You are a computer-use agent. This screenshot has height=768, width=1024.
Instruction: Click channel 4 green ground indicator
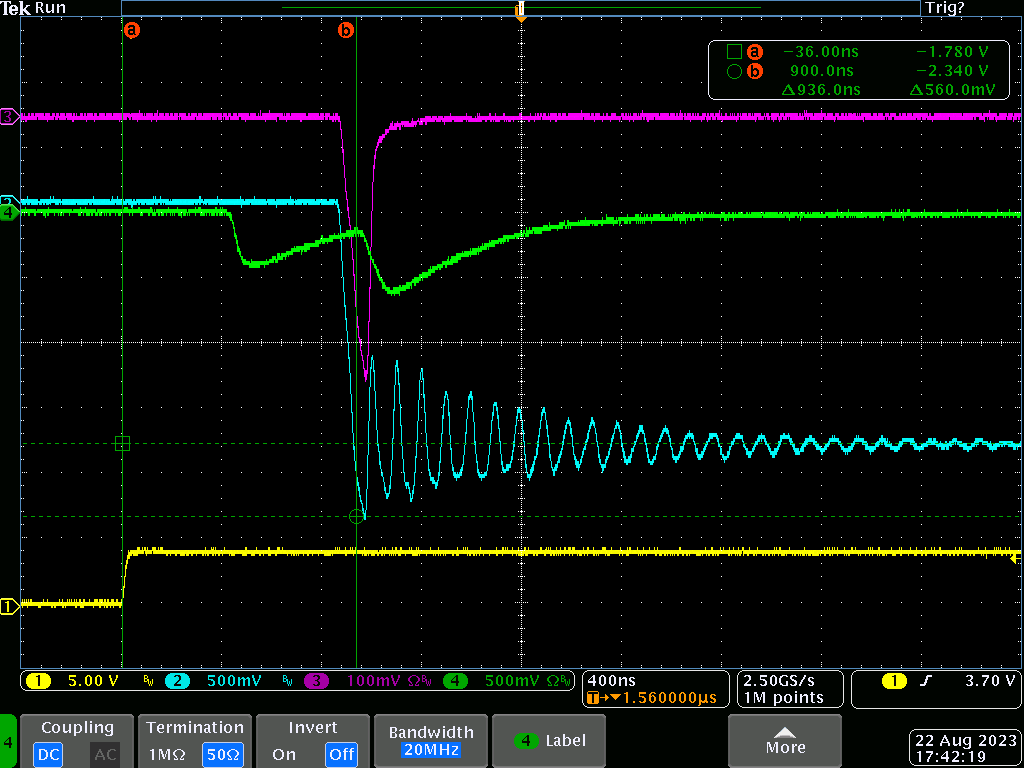pyautogui.click(x=9, y=212)
